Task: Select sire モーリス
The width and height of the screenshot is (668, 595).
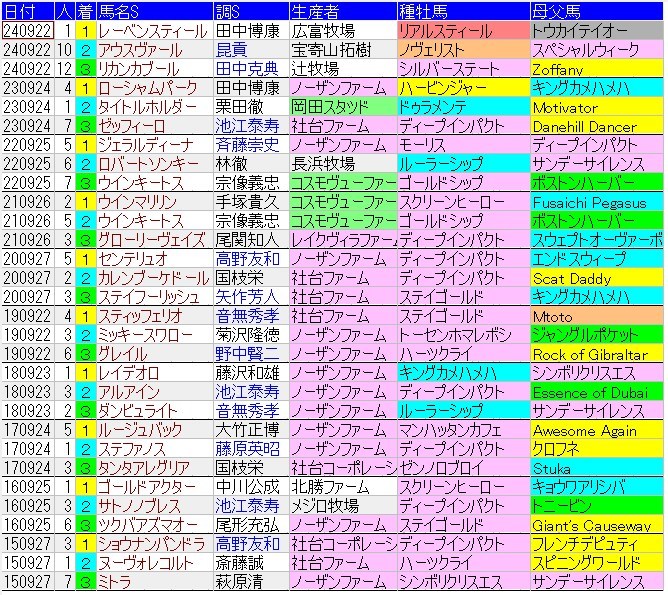Action: coord(464,145)
